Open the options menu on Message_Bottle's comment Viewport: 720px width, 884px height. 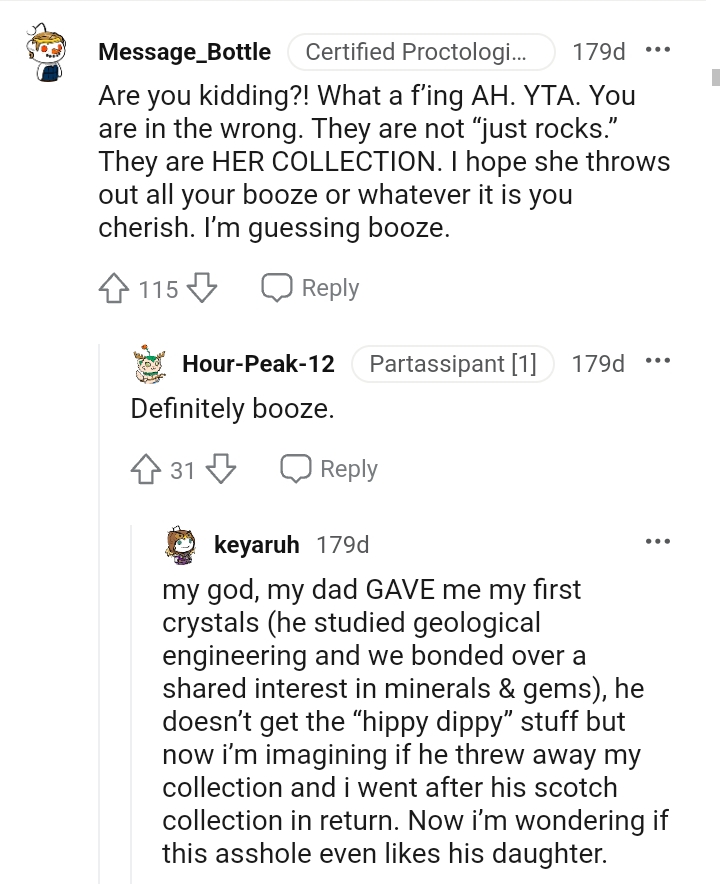(658, 50)
